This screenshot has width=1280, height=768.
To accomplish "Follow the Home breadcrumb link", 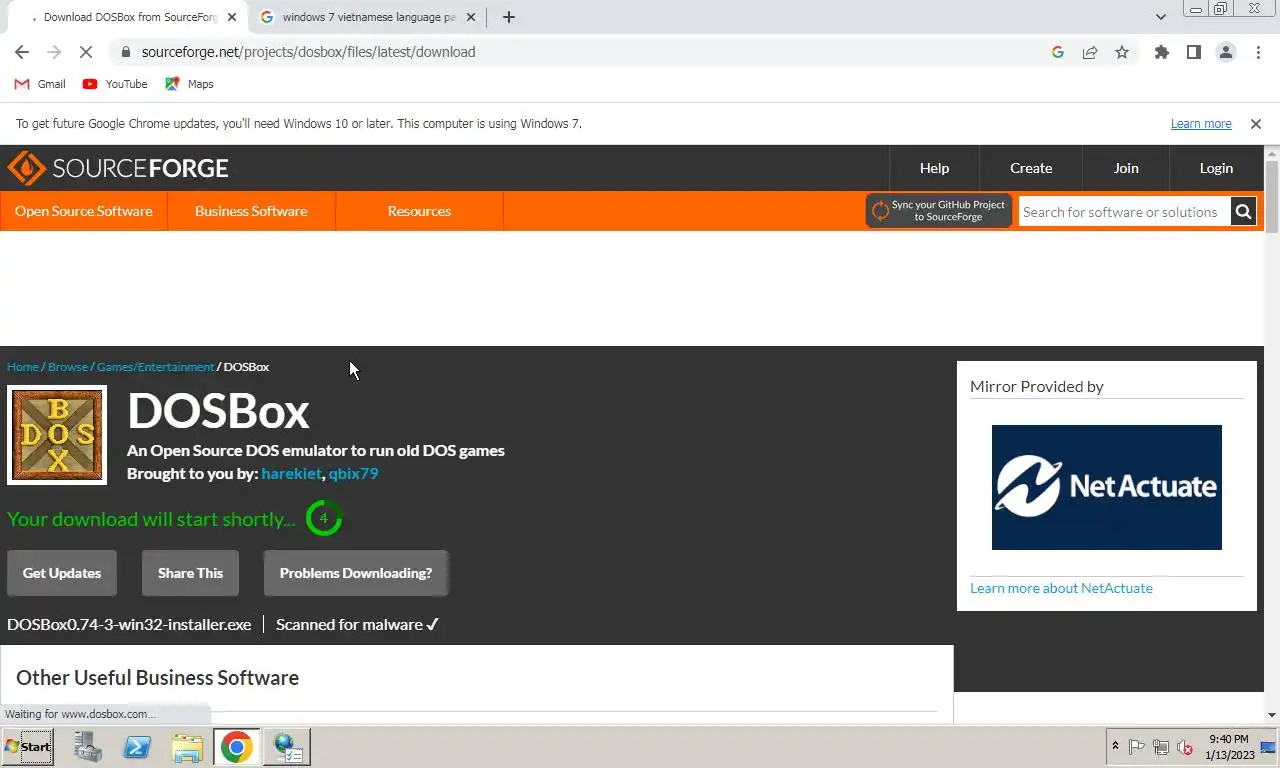I will [x=23, y=367].
